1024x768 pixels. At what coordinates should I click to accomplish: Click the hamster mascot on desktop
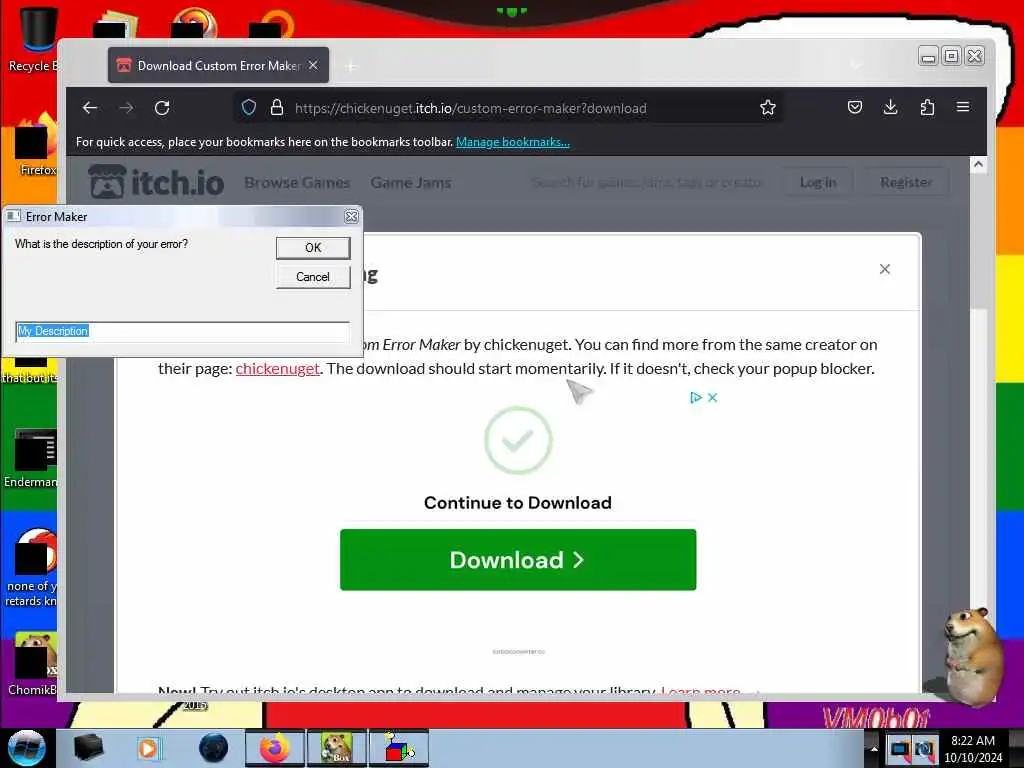coord(973,657)
